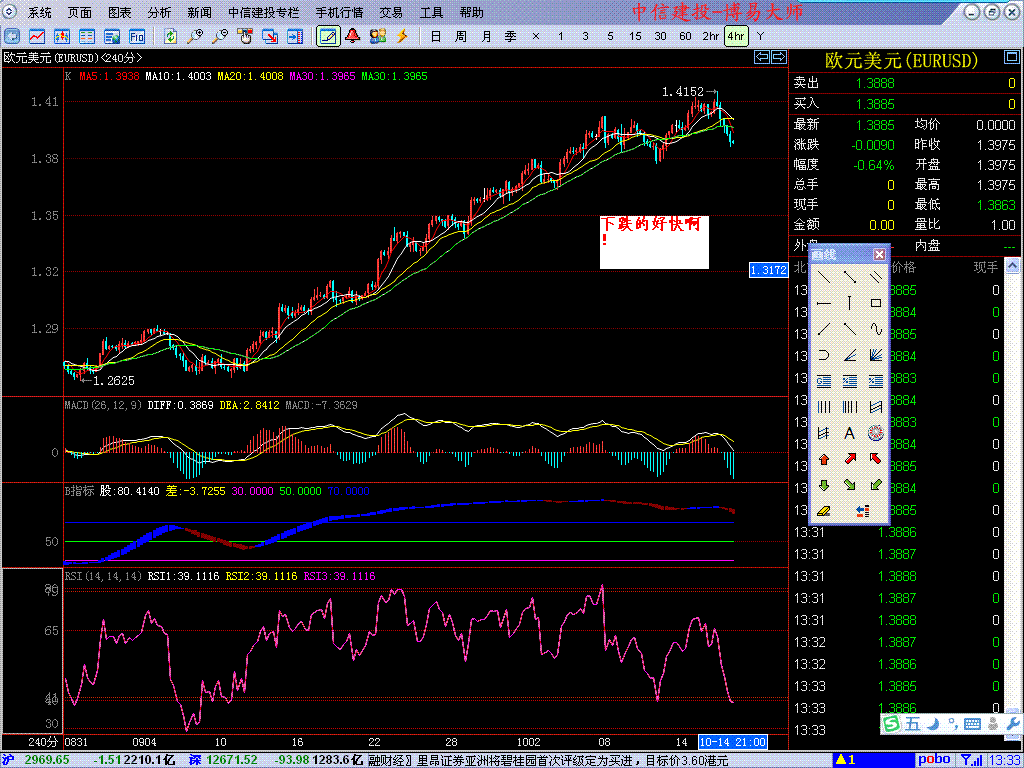Screen dimensions: 1024x768
Task: Select the text annotation (A) tool
Action: coord(850,433)
